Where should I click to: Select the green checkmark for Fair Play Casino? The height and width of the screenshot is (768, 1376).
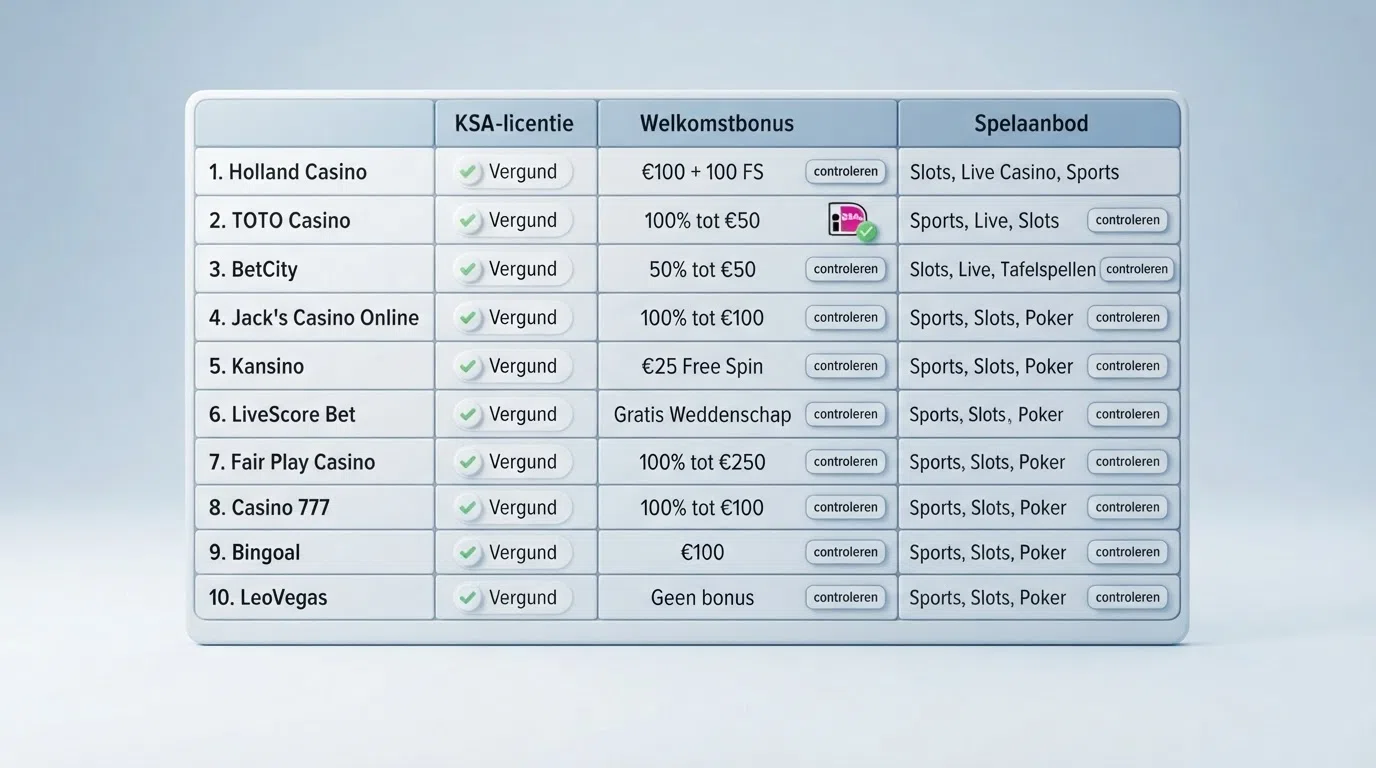point(467,462)
